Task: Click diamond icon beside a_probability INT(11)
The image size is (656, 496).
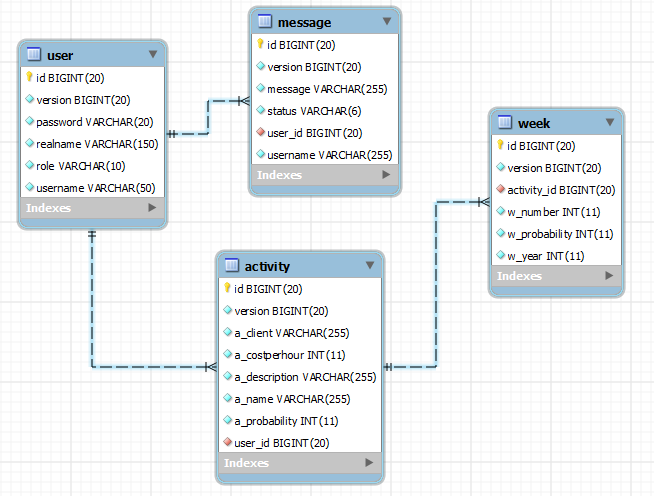Action: [228, 420]
